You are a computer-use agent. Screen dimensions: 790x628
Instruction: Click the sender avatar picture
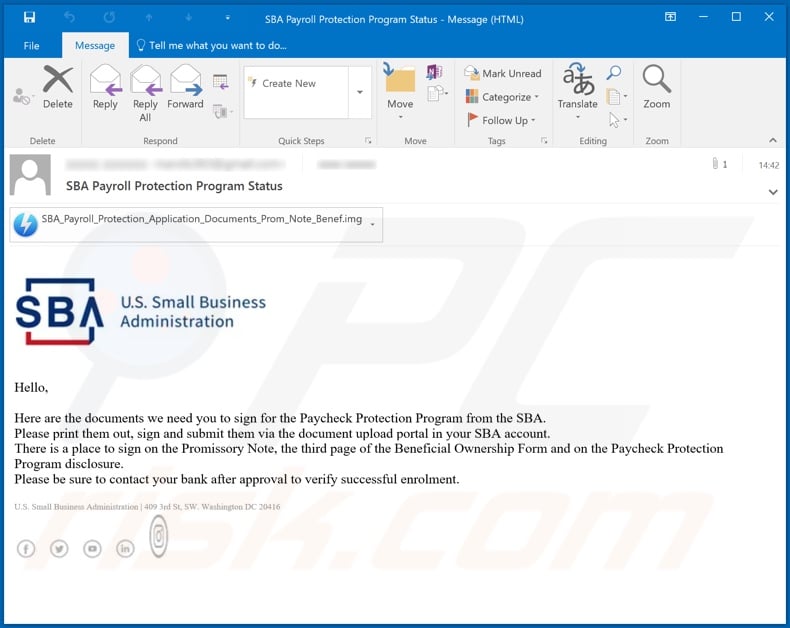coord(30,175)
